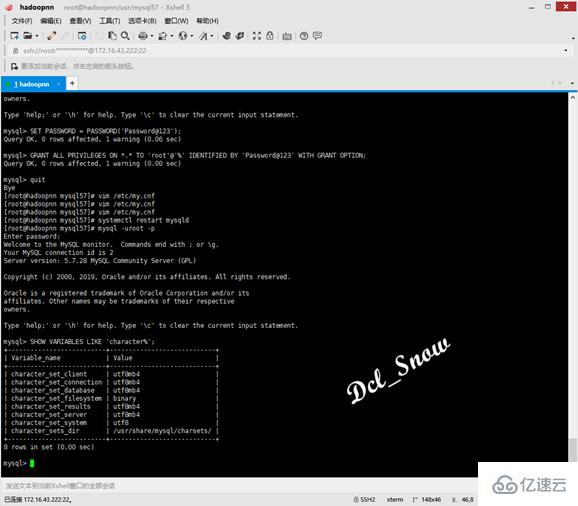Click '8 rows in set' result line
This screenshot has width=578, height=506.
click(x=49, y=447)
